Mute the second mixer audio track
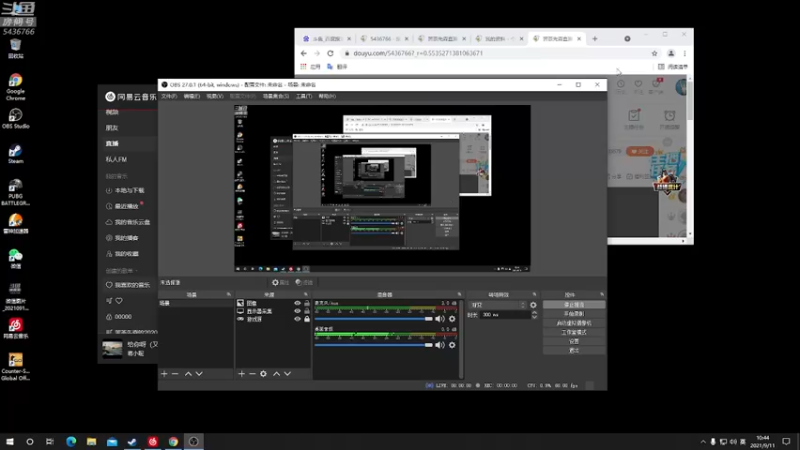The width and height of the screenshot is (800, 450). [440, 345]
